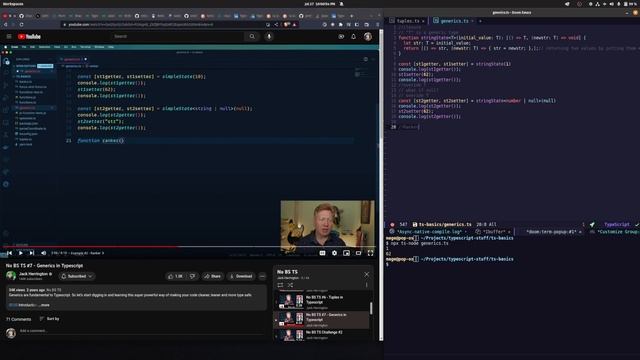
Task: Toggle loop playlist in No BS TS panel
Action: (280, 285)
